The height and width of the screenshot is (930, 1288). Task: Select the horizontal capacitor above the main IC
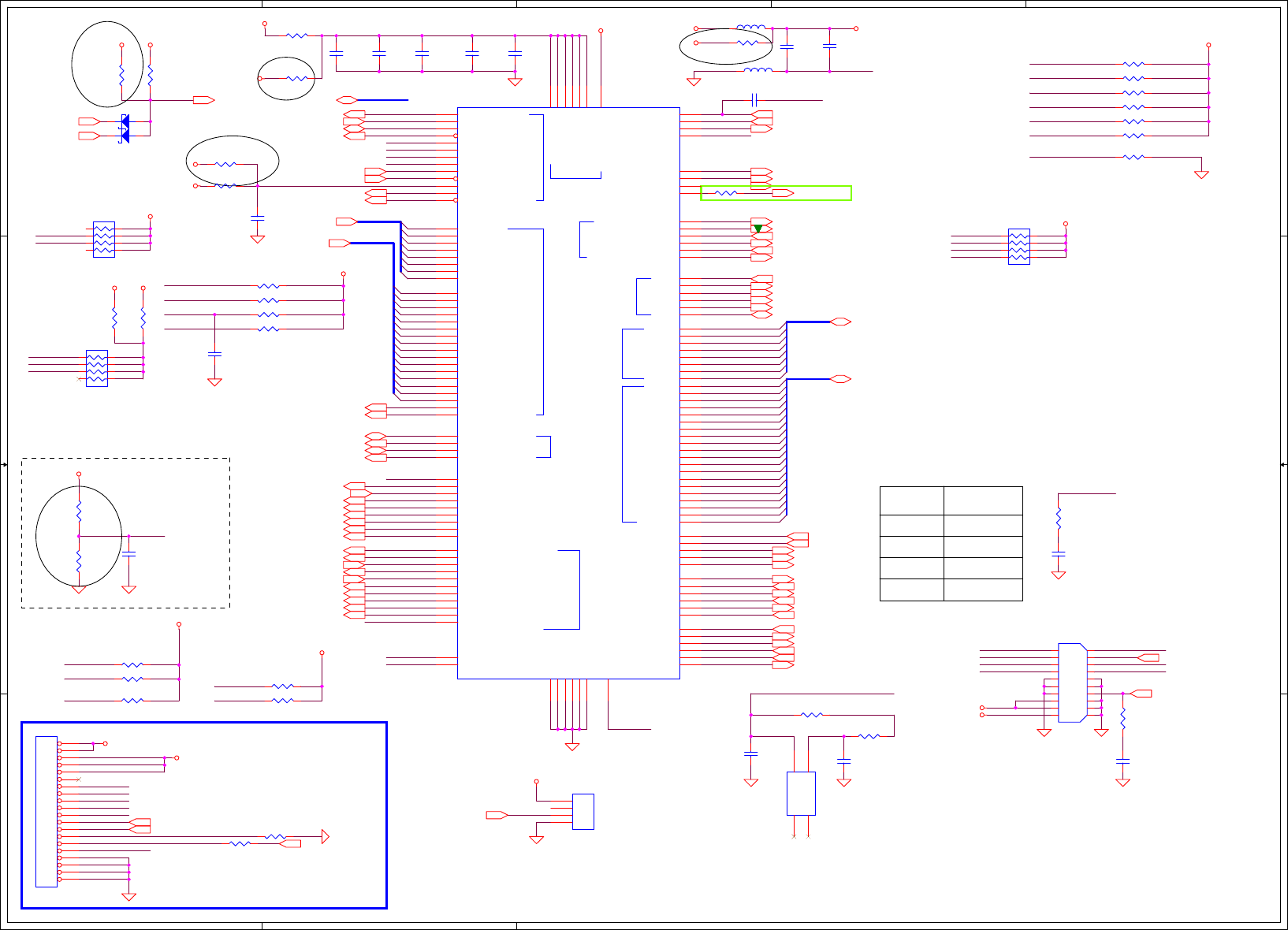click(x=754, y=100)
